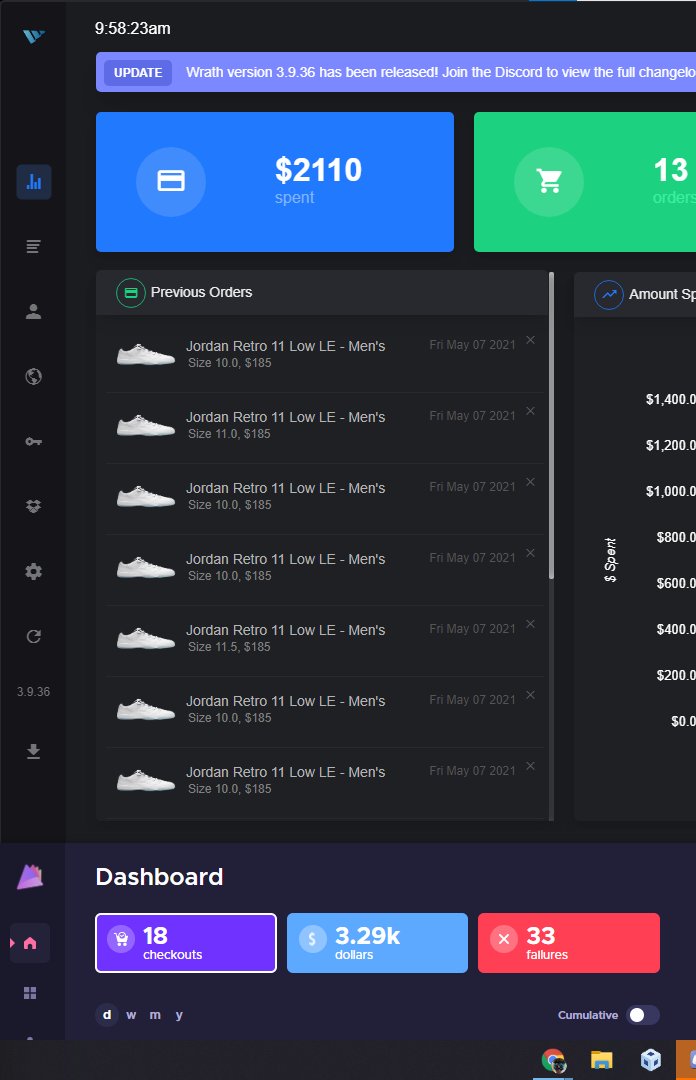Click the checkouts basket icon

coord(121,939)
